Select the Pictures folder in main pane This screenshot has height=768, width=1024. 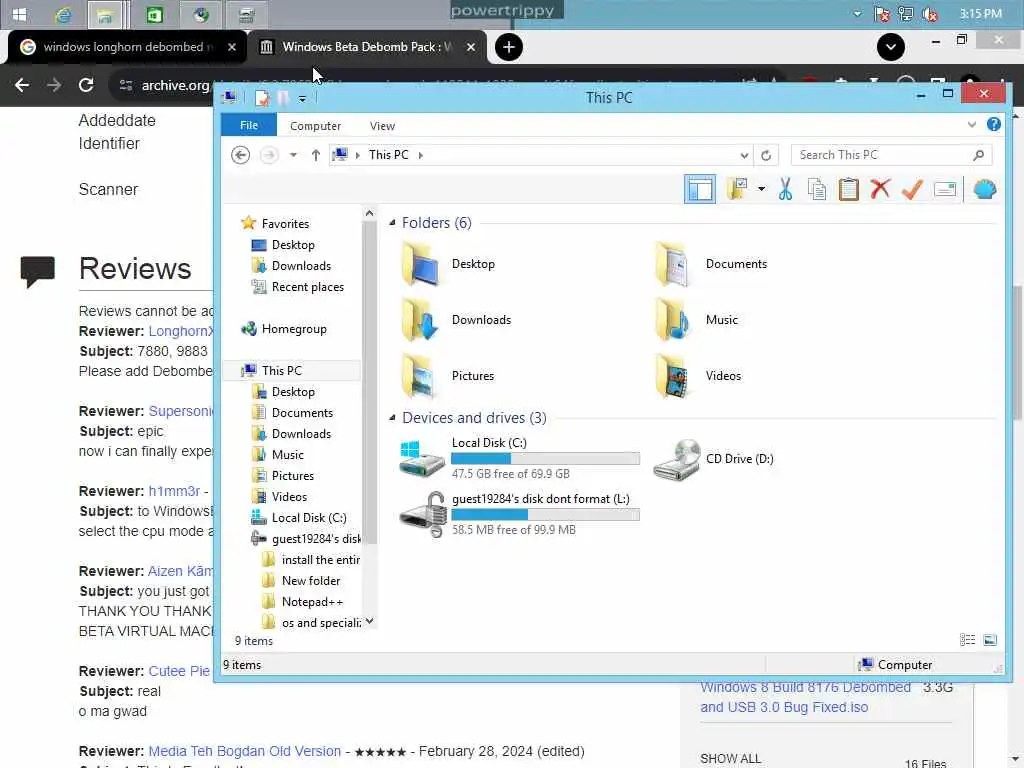coord(447,376)
